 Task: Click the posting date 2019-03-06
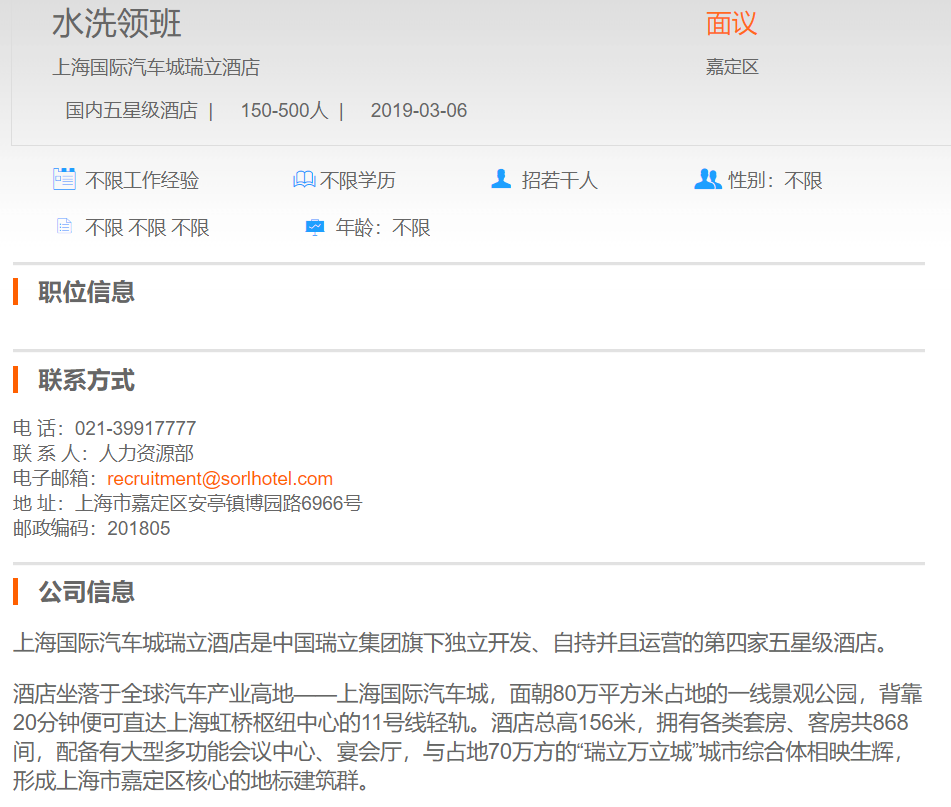click(418, 110)
